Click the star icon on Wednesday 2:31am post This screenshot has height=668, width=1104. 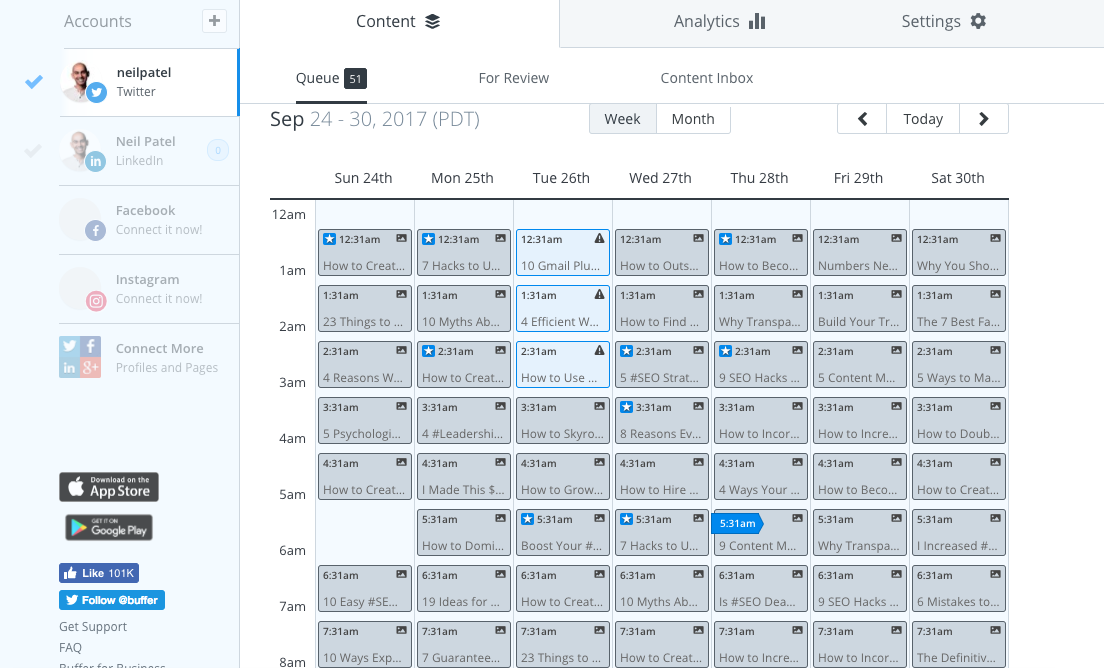[627, 351]
